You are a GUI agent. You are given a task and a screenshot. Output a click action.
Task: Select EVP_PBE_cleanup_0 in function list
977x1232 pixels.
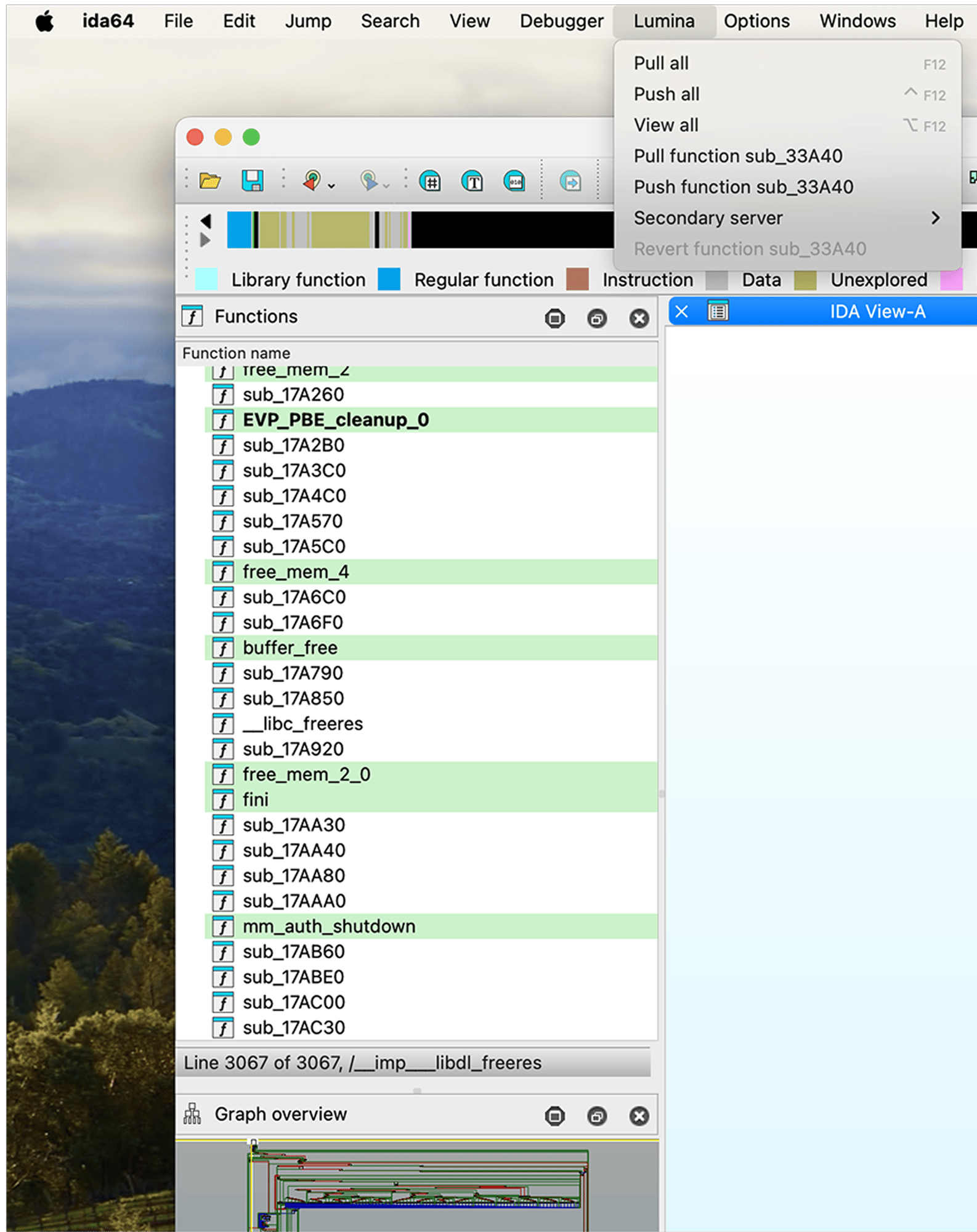point(431,419)
